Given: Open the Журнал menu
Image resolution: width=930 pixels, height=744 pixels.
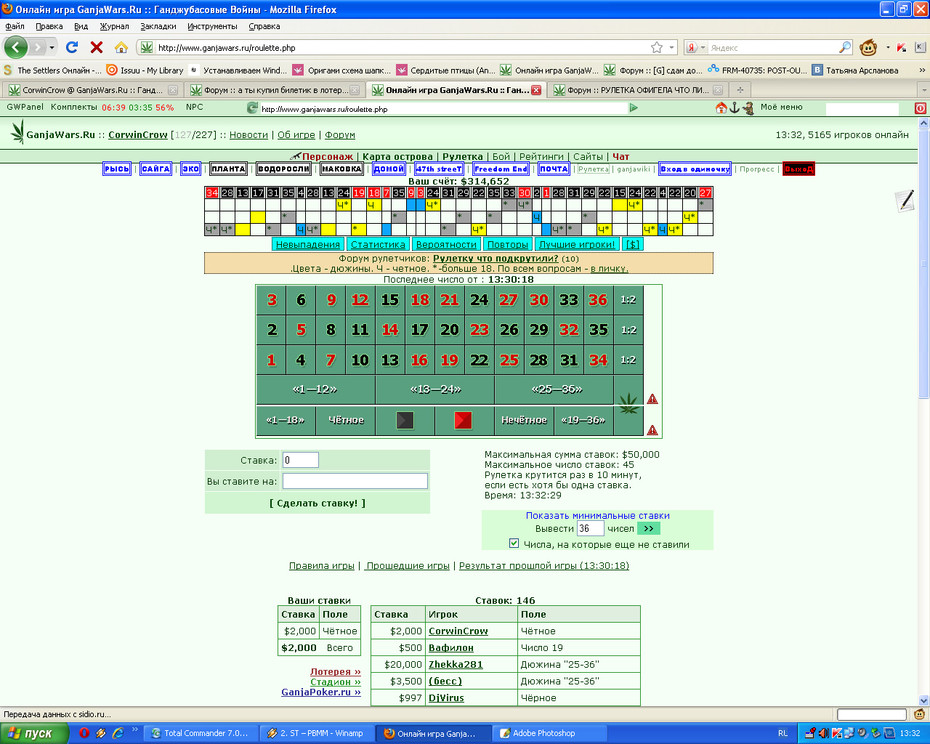Looking at the screenshot, I should point(114,26).
